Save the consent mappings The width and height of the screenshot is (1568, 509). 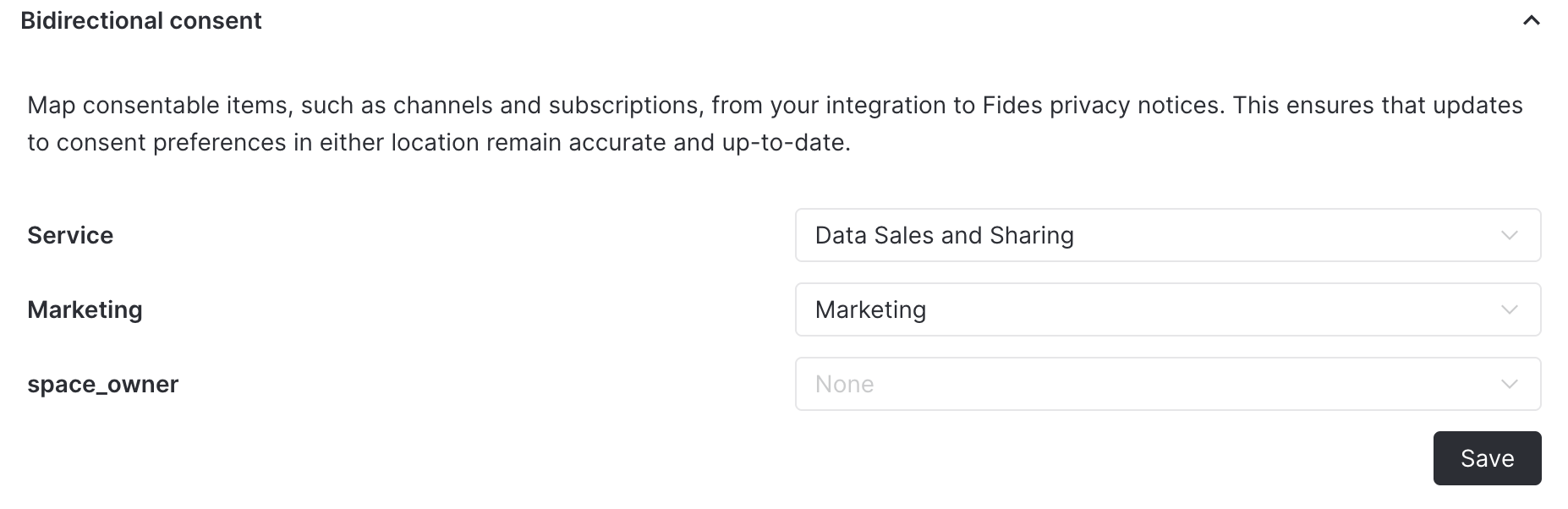(x=1487, y=458)
